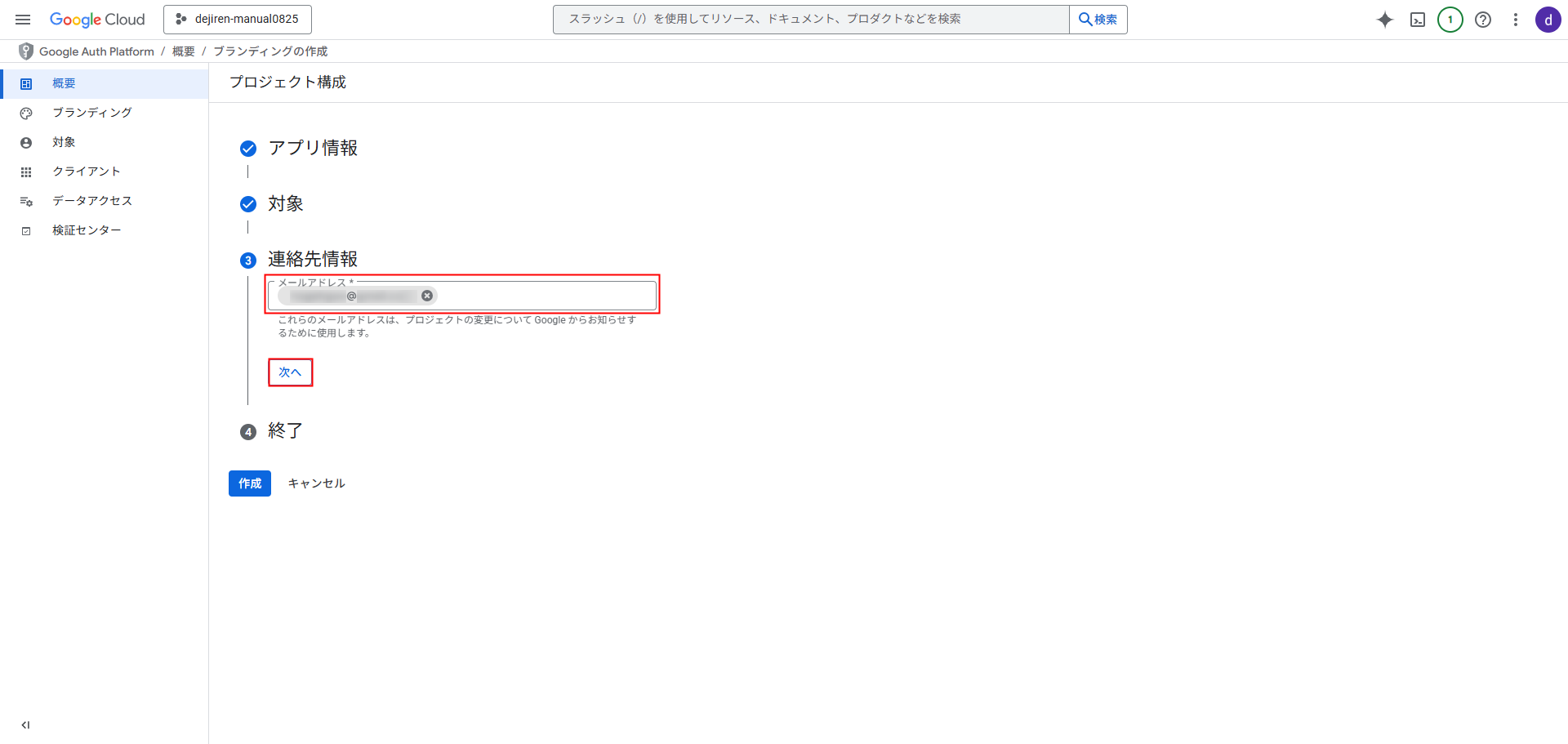This screenshot has height=744, width=1568.
Task: Click the top resource search box
Action: [x=810, y=20]
